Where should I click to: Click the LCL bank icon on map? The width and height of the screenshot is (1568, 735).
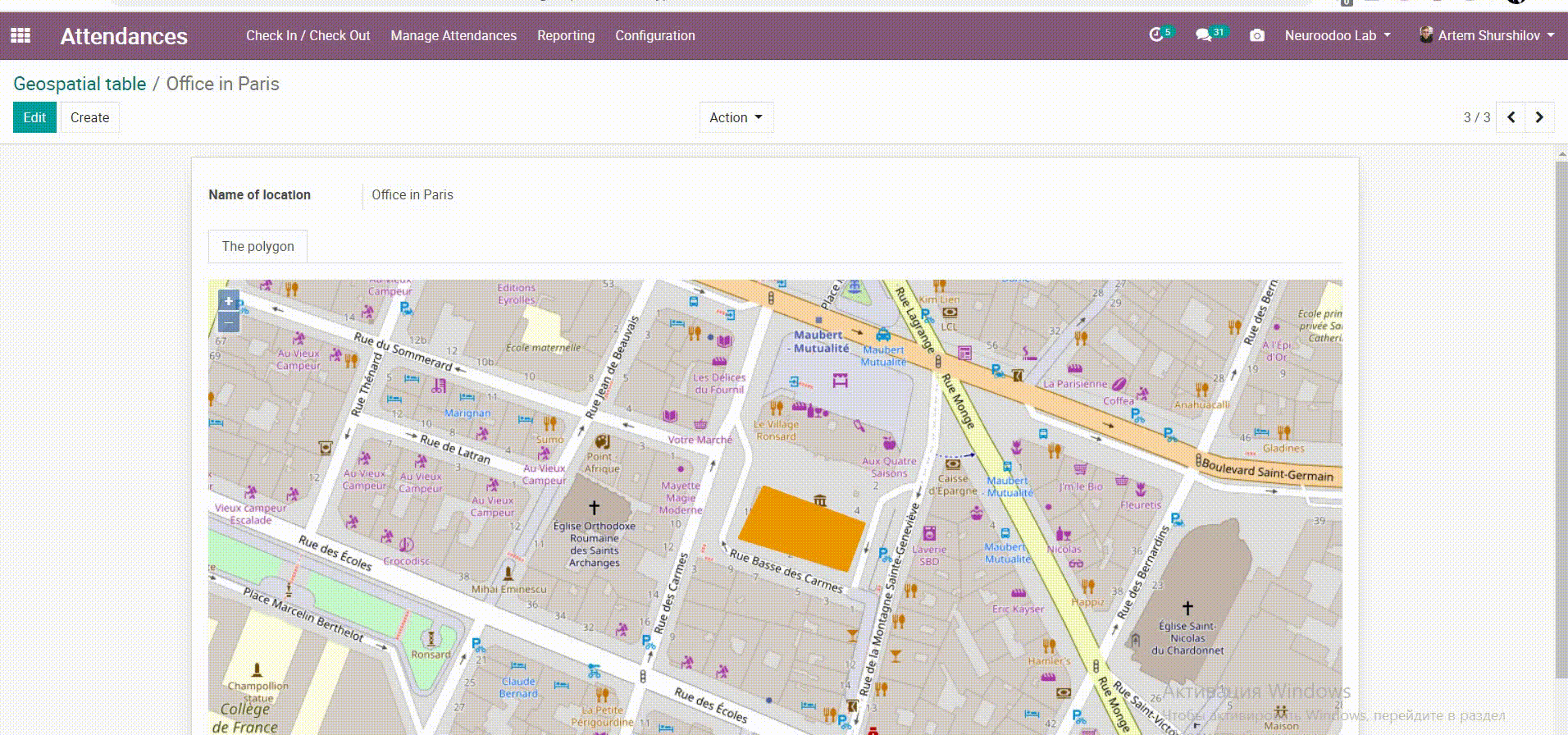tap(950, 313)
